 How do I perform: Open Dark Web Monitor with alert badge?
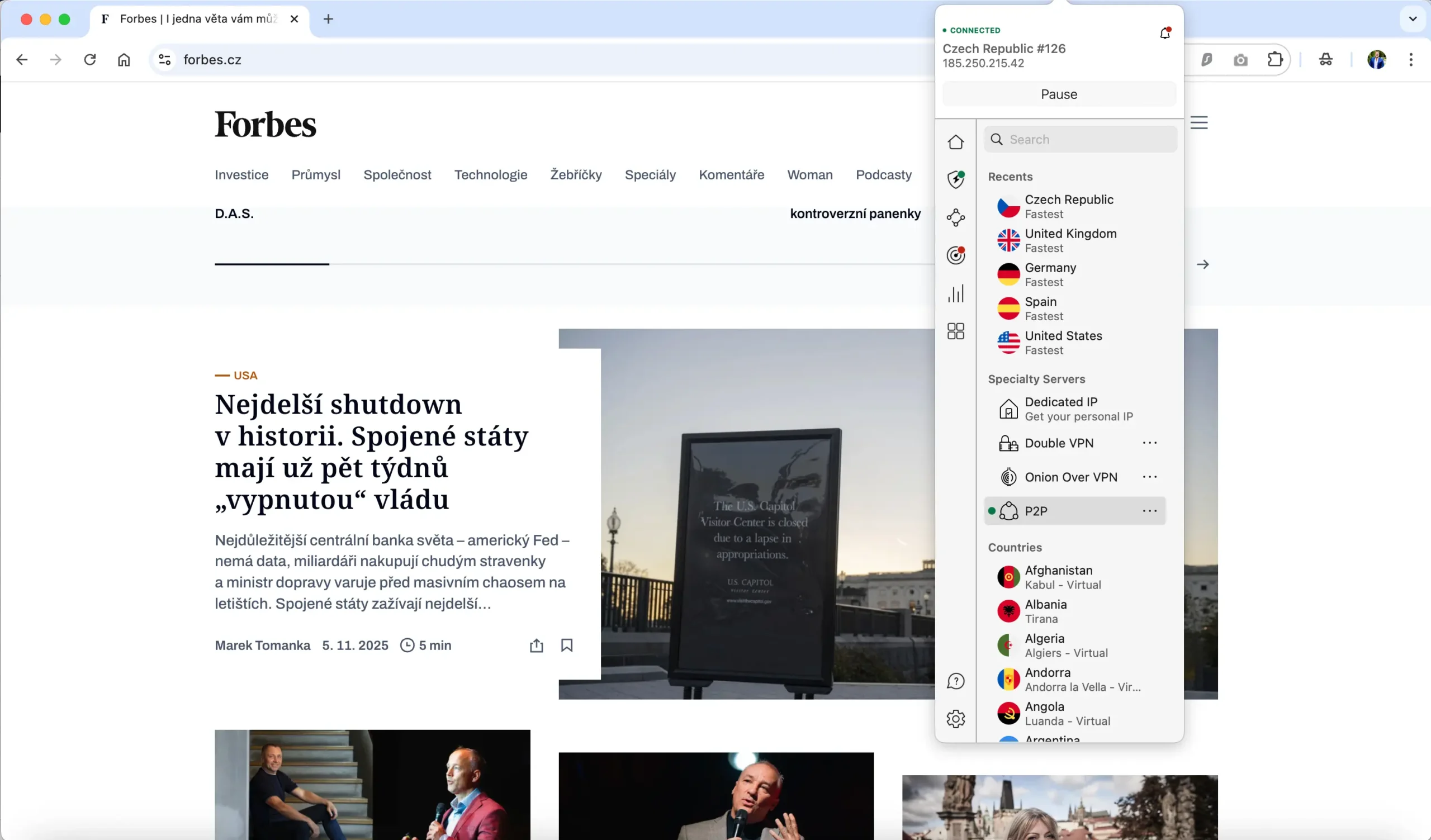pos(956,255)
